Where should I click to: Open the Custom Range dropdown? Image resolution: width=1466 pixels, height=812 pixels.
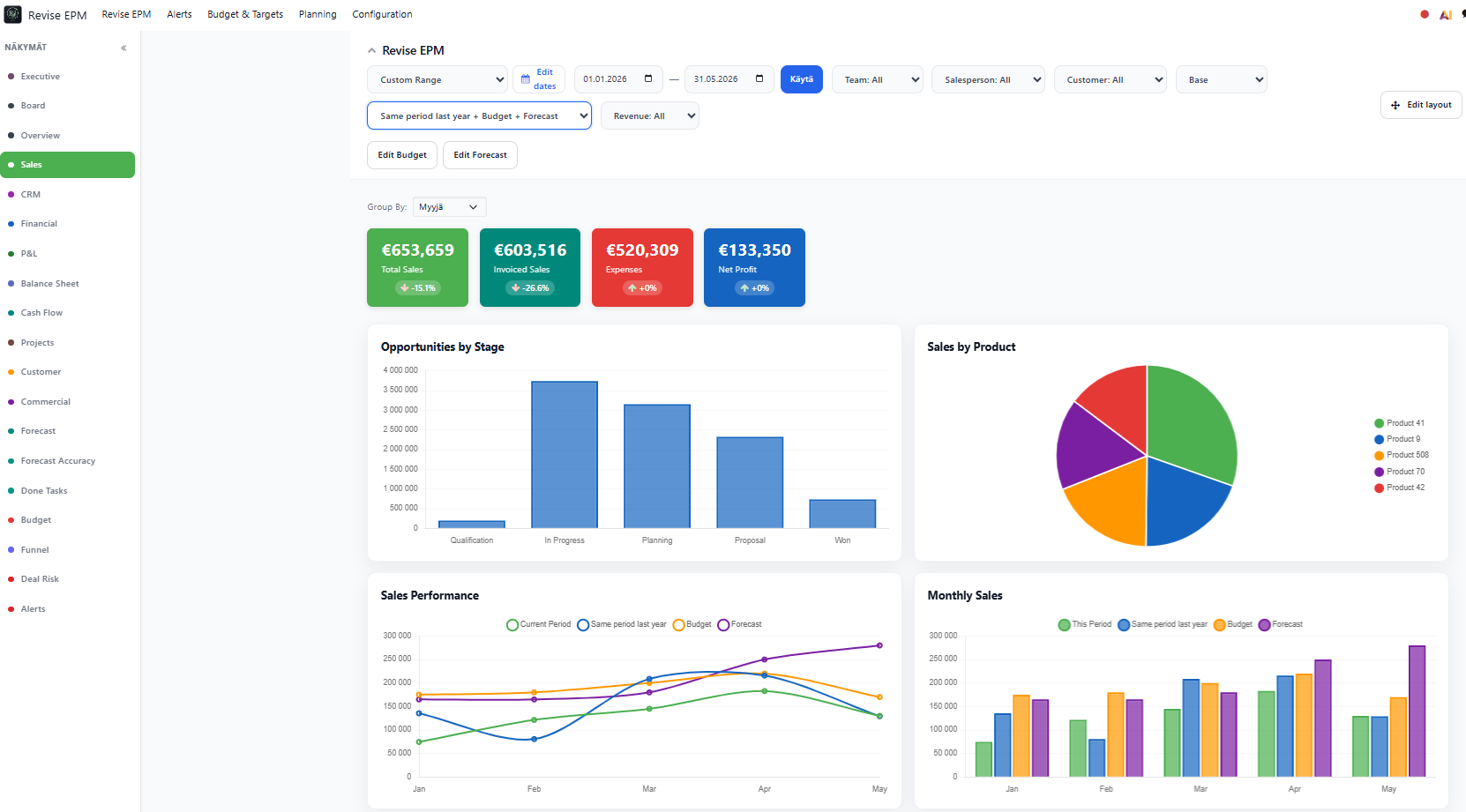pyautogui.click(x=438, y=79)
